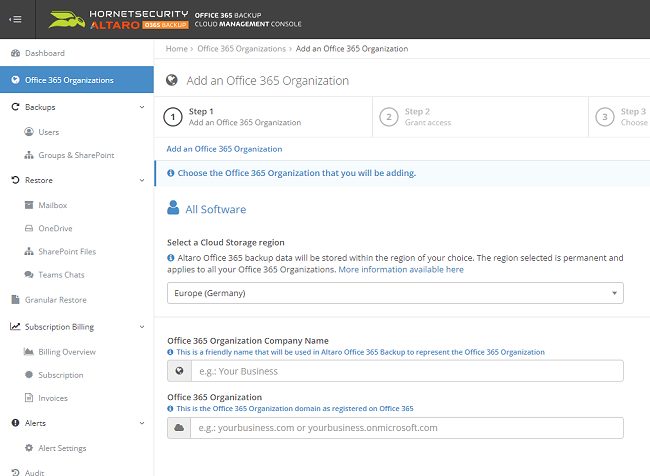Click the Groups & SharePoint hierarchy icon
Image resolution: width=650 pixels, height=476 pixels.
[29, 155]
